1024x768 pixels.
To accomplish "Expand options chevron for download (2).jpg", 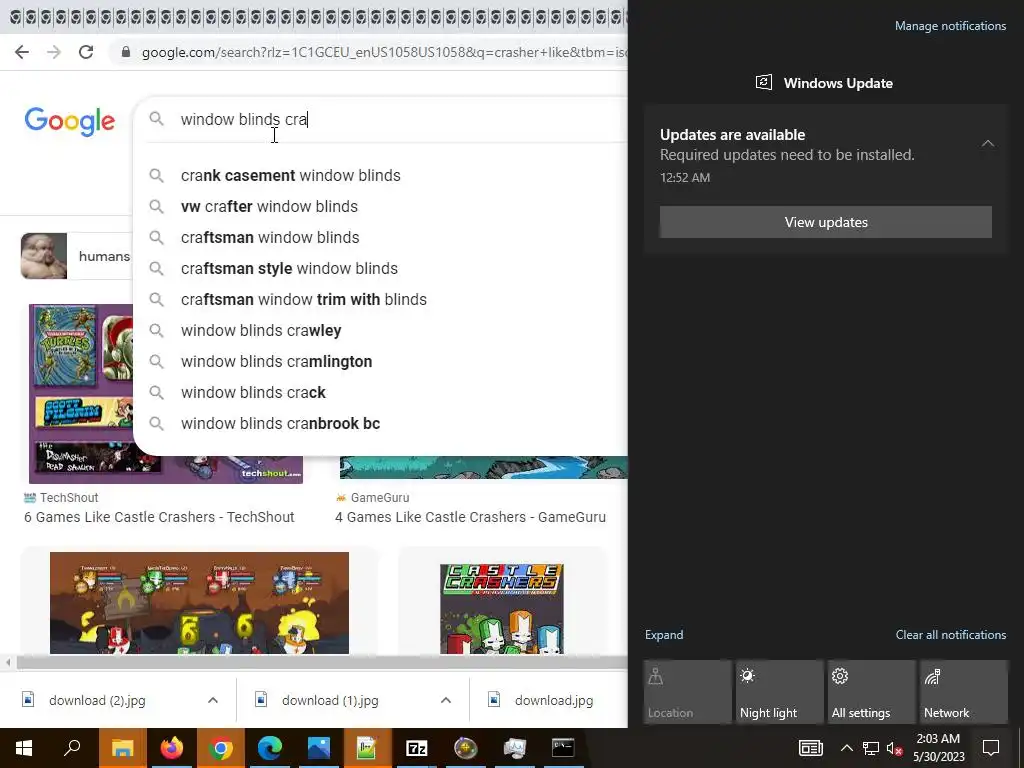I will pos(213,700).
